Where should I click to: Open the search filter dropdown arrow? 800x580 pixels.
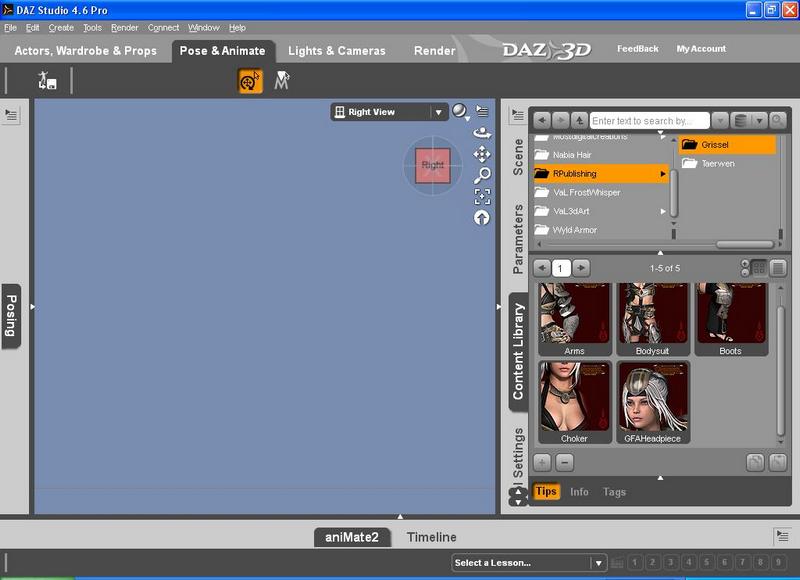[x=720, y=121]
